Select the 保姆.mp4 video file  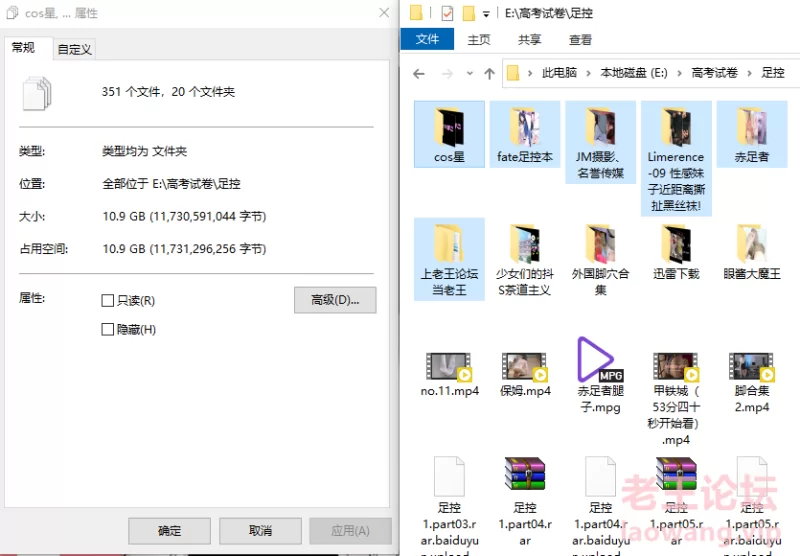click(524, 374)
